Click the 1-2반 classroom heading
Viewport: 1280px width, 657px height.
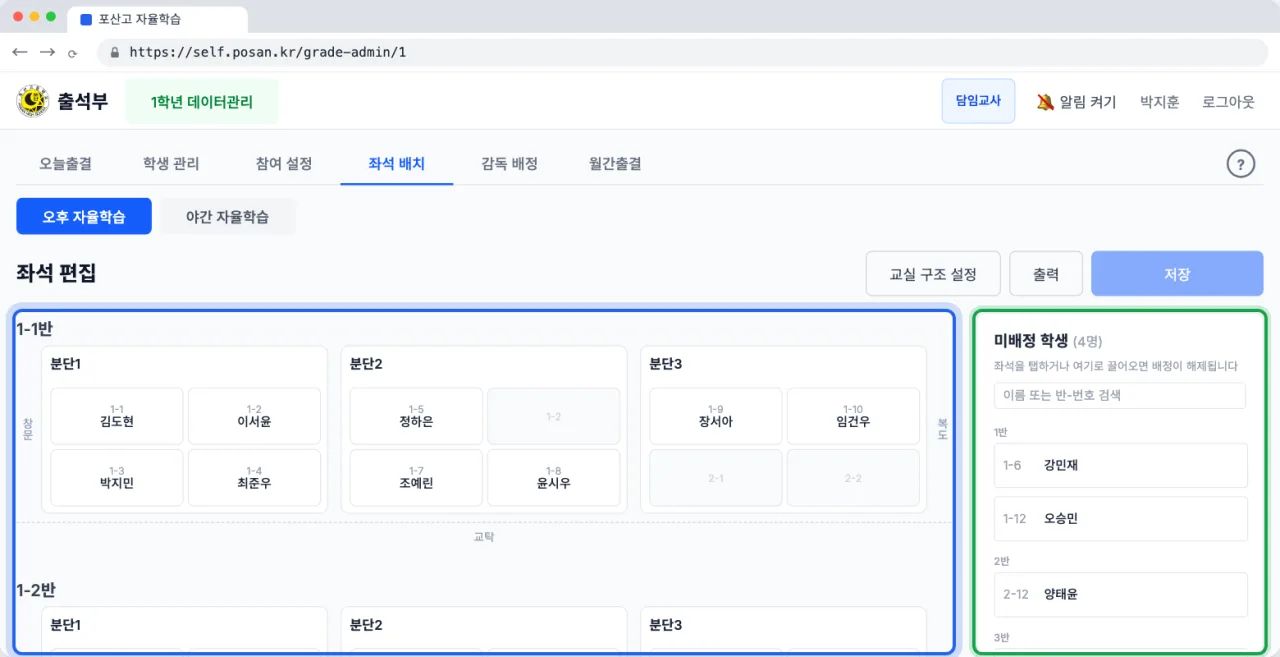tap(36, 590)
